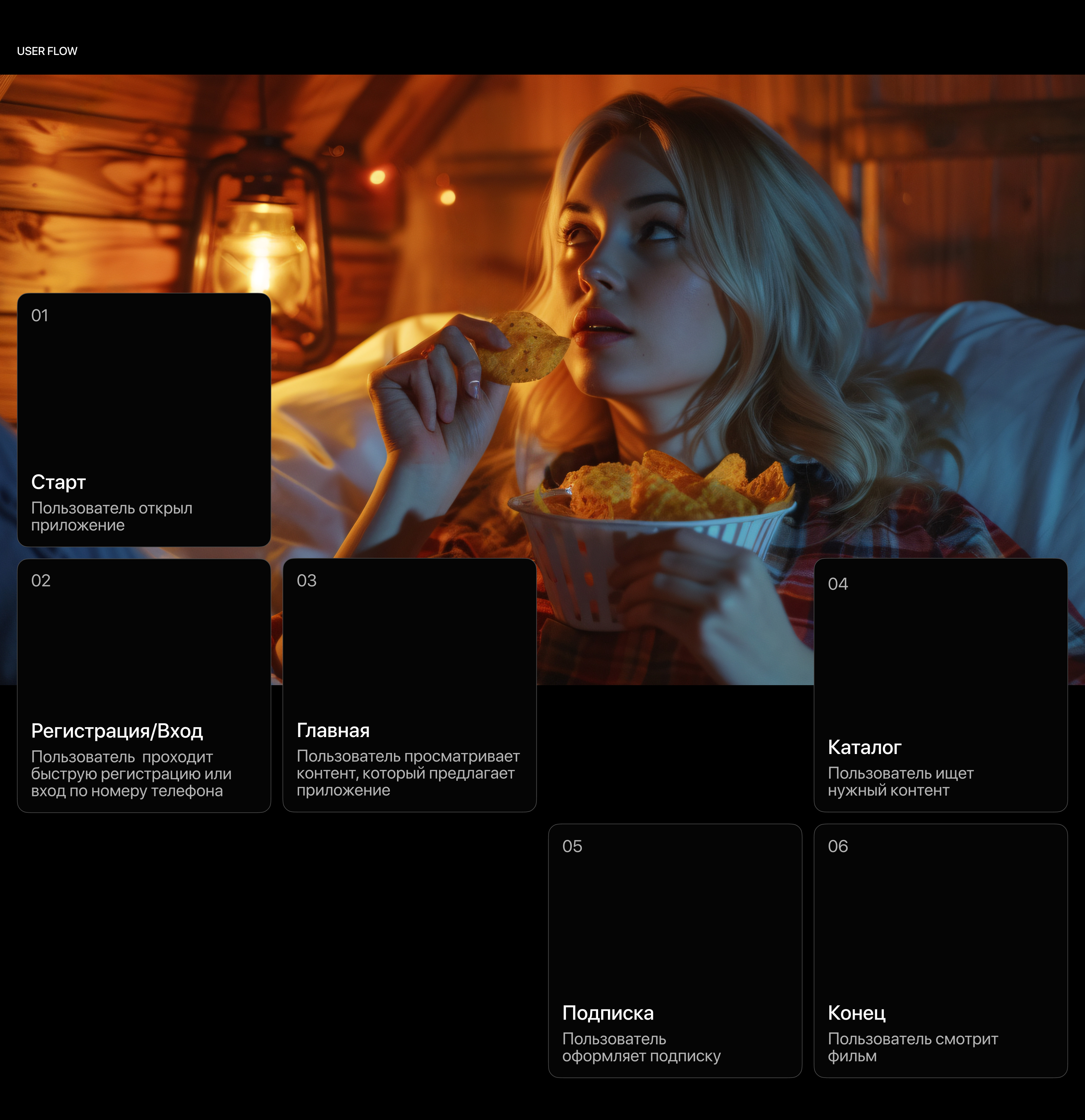This screenshot has width=1085, height=1120.
Task: Select the 01 Старт card
Action: tap(143, 400)
